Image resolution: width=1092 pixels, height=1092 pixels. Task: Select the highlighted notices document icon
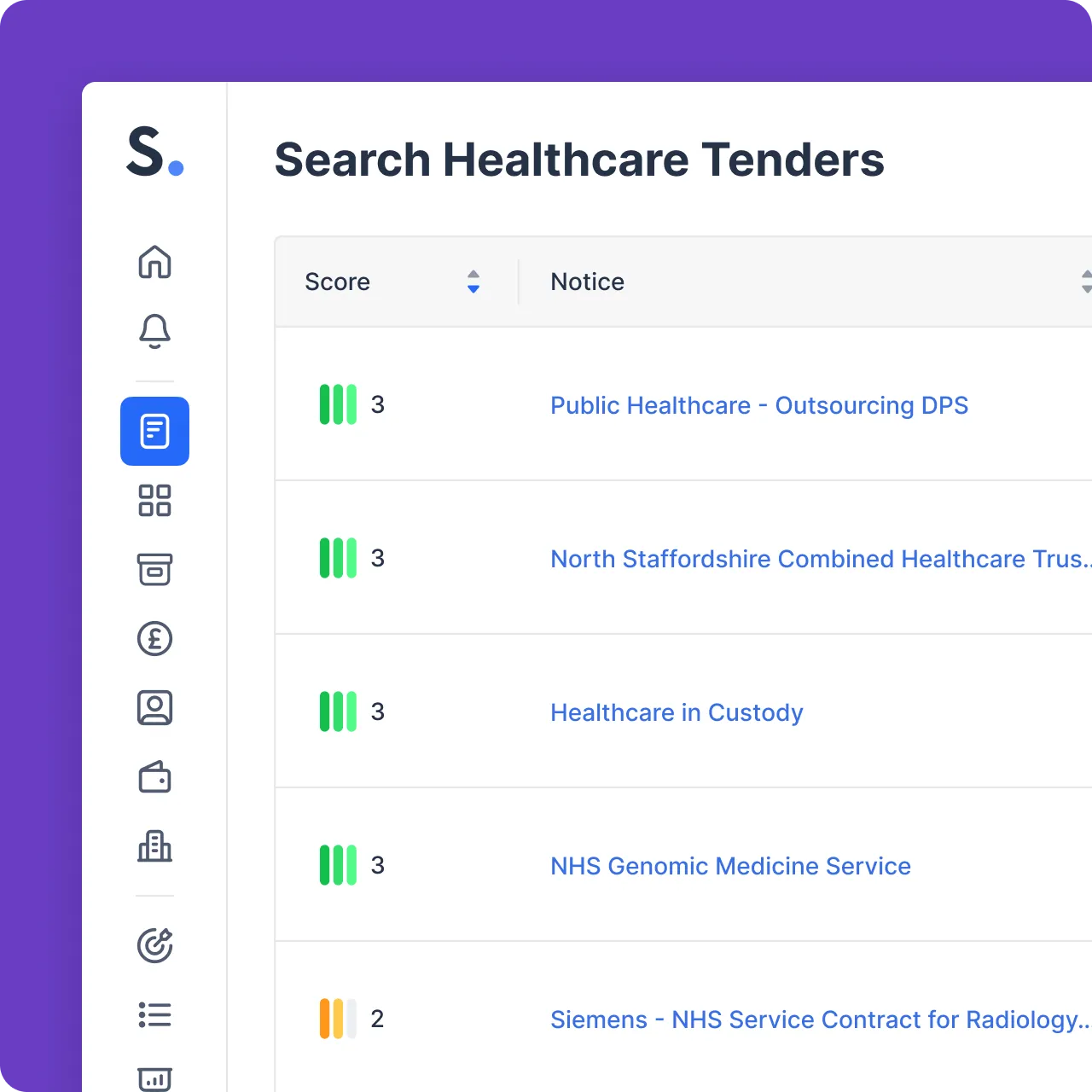154,431
